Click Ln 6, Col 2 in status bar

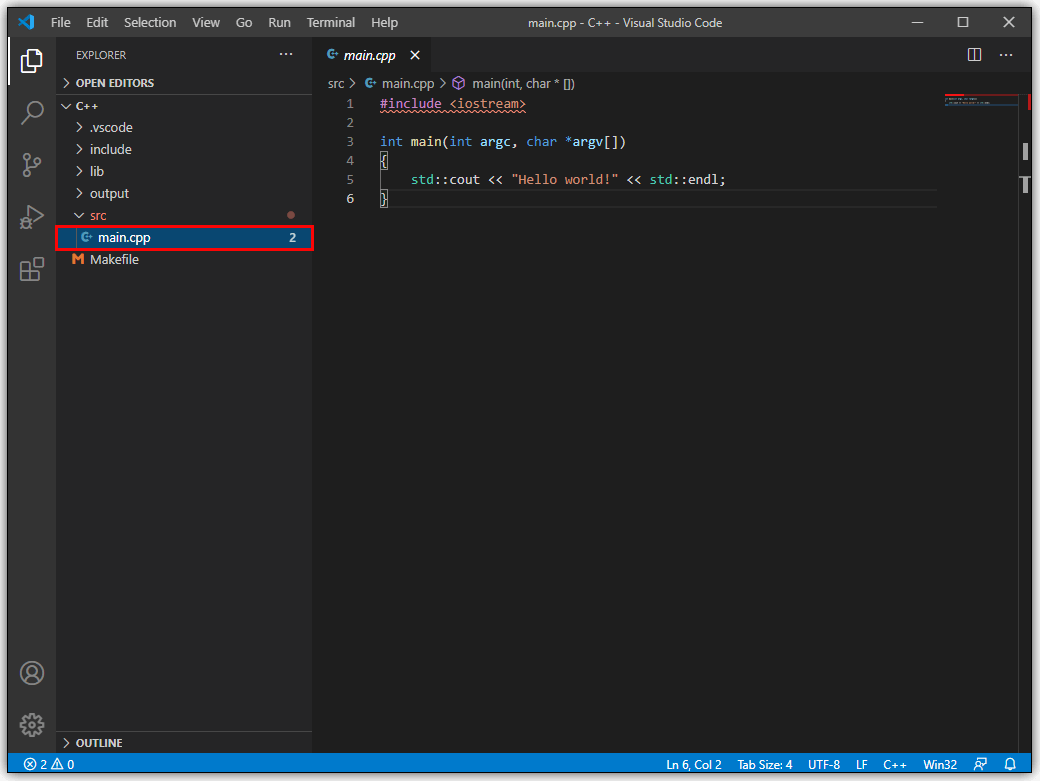(694, 764)
